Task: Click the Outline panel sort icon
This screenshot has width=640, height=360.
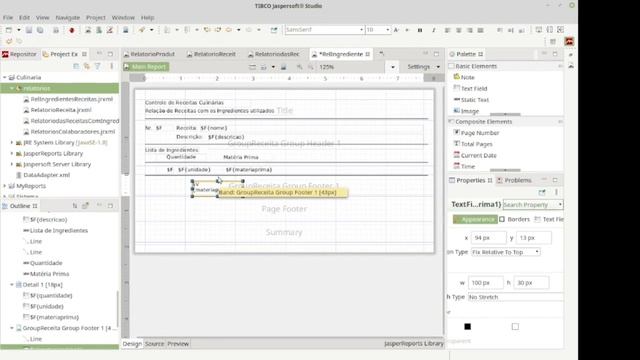Action: (x=75, y=206)
